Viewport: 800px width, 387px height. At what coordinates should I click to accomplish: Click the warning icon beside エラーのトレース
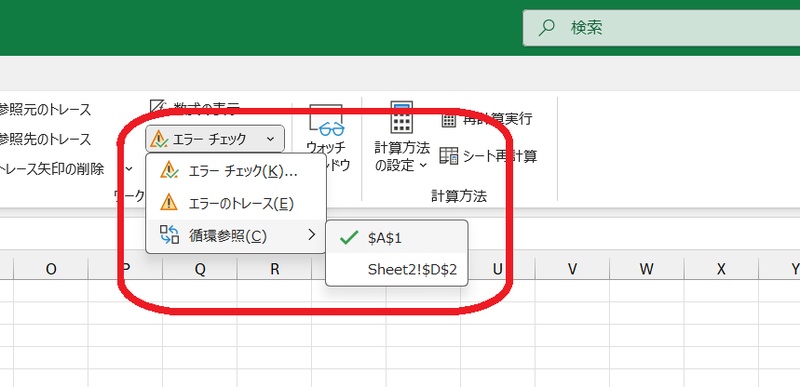pos(169,203)
